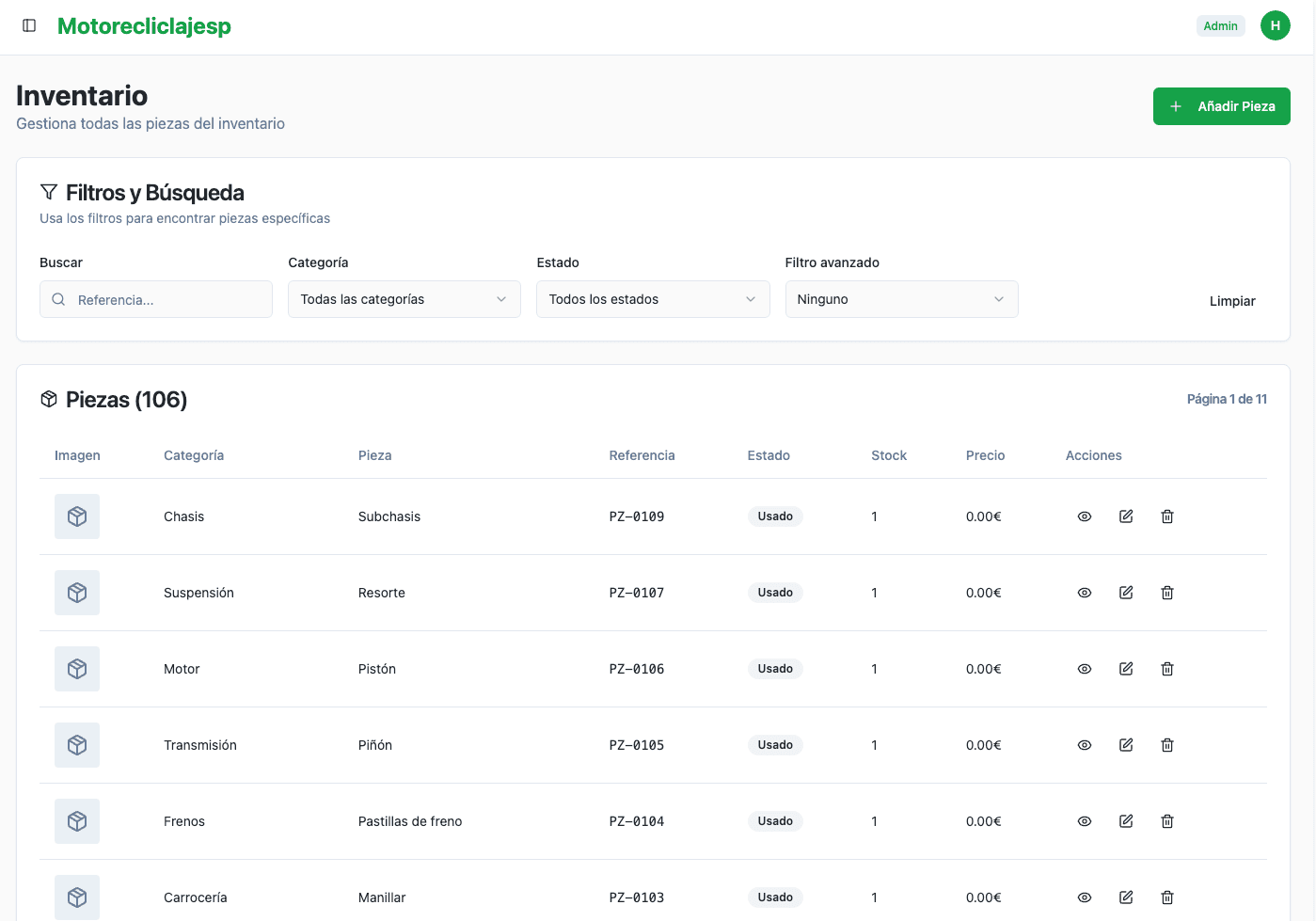1316x921 pixels.
Task: Click the Suspensión category cell
Action: [x=198, y=593]
